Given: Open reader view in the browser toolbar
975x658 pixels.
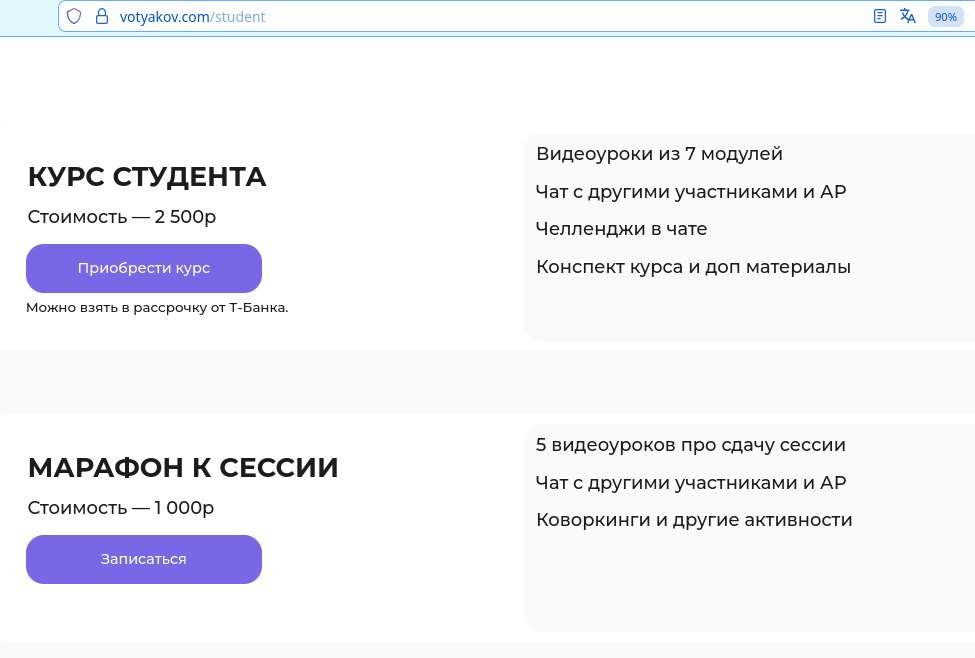Looking at the screenshot, I should pos(879,16).
